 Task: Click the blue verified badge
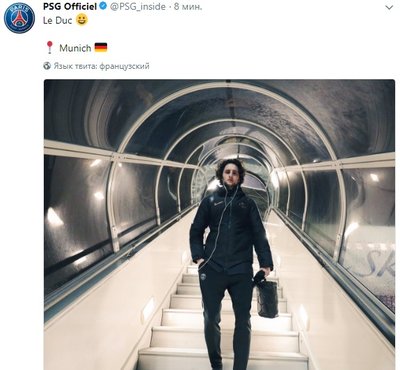[x=103, y=6]
